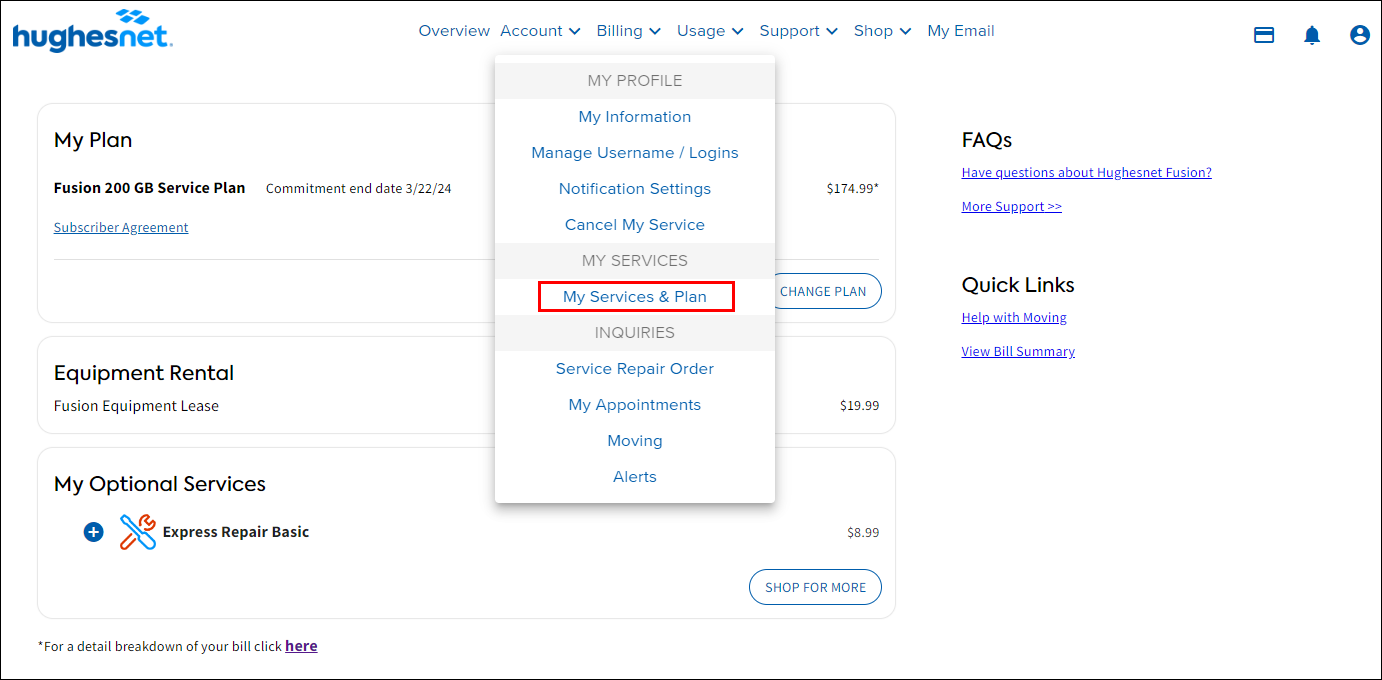Navigate to My Email

point(960,30)
